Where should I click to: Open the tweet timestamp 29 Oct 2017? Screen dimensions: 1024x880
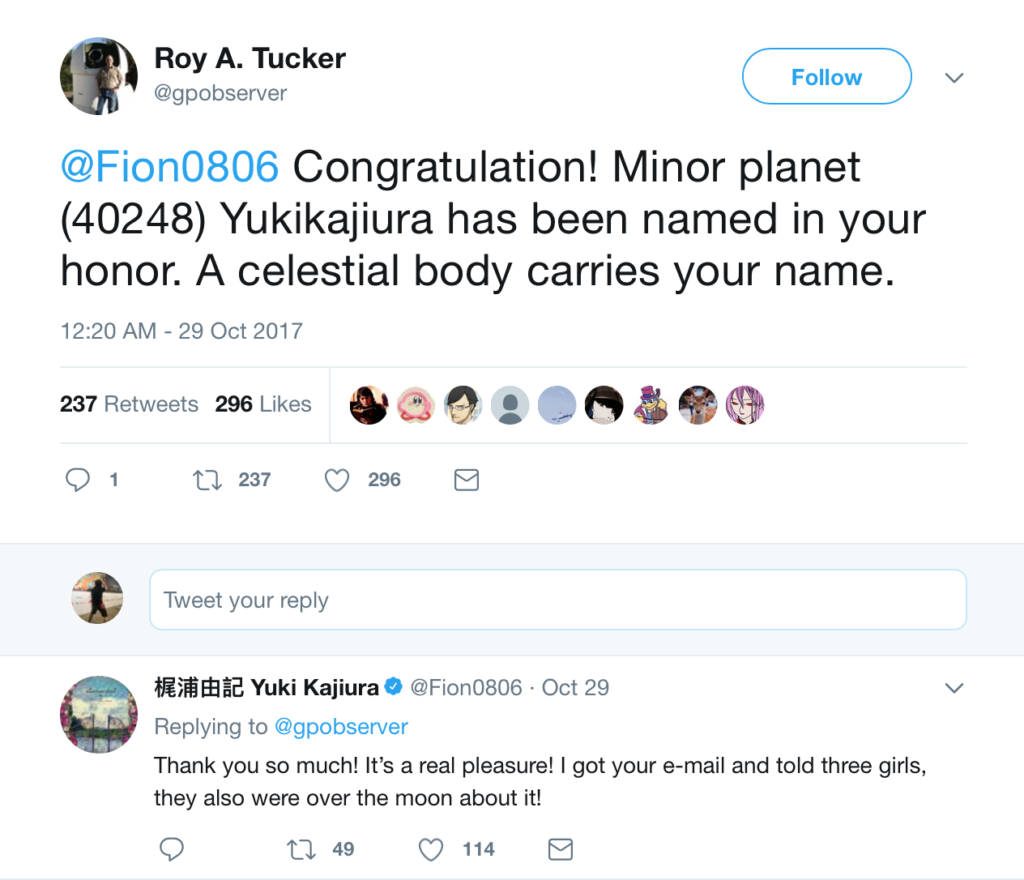(x=181, y=331)
